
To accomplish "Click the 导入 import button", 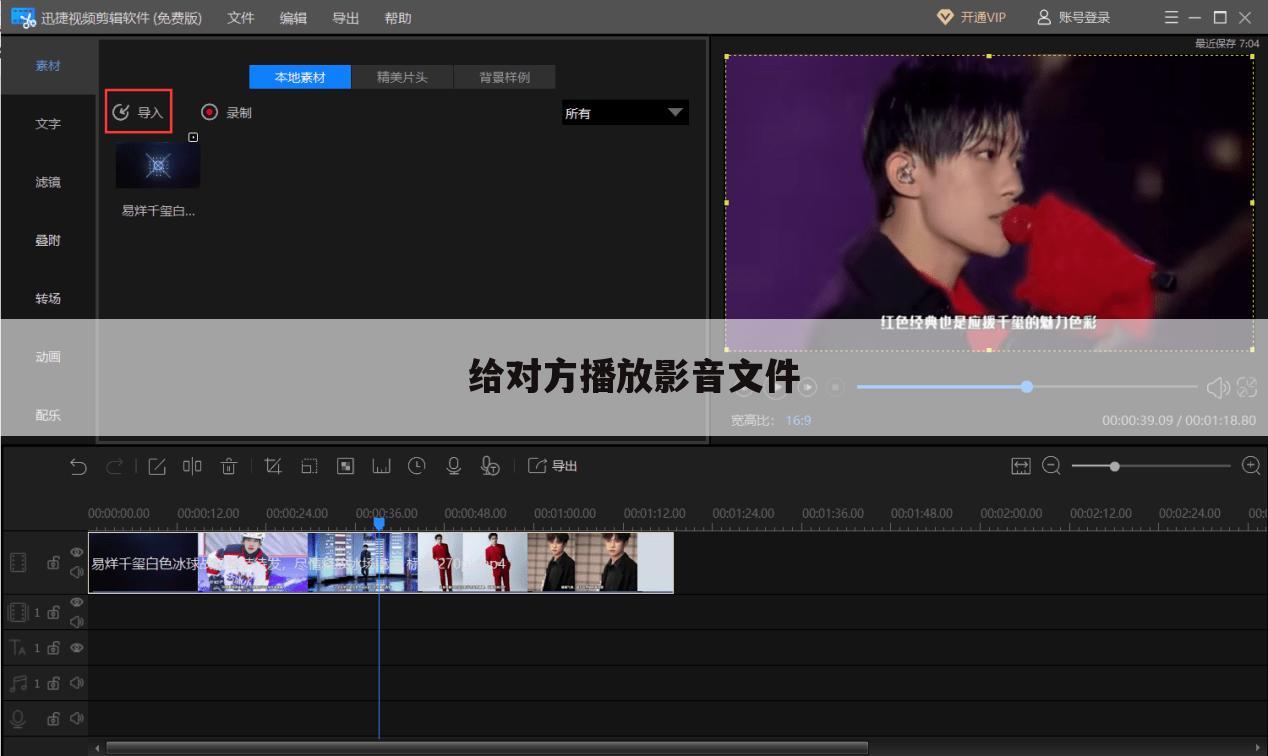I will click(x=139, y=112).
